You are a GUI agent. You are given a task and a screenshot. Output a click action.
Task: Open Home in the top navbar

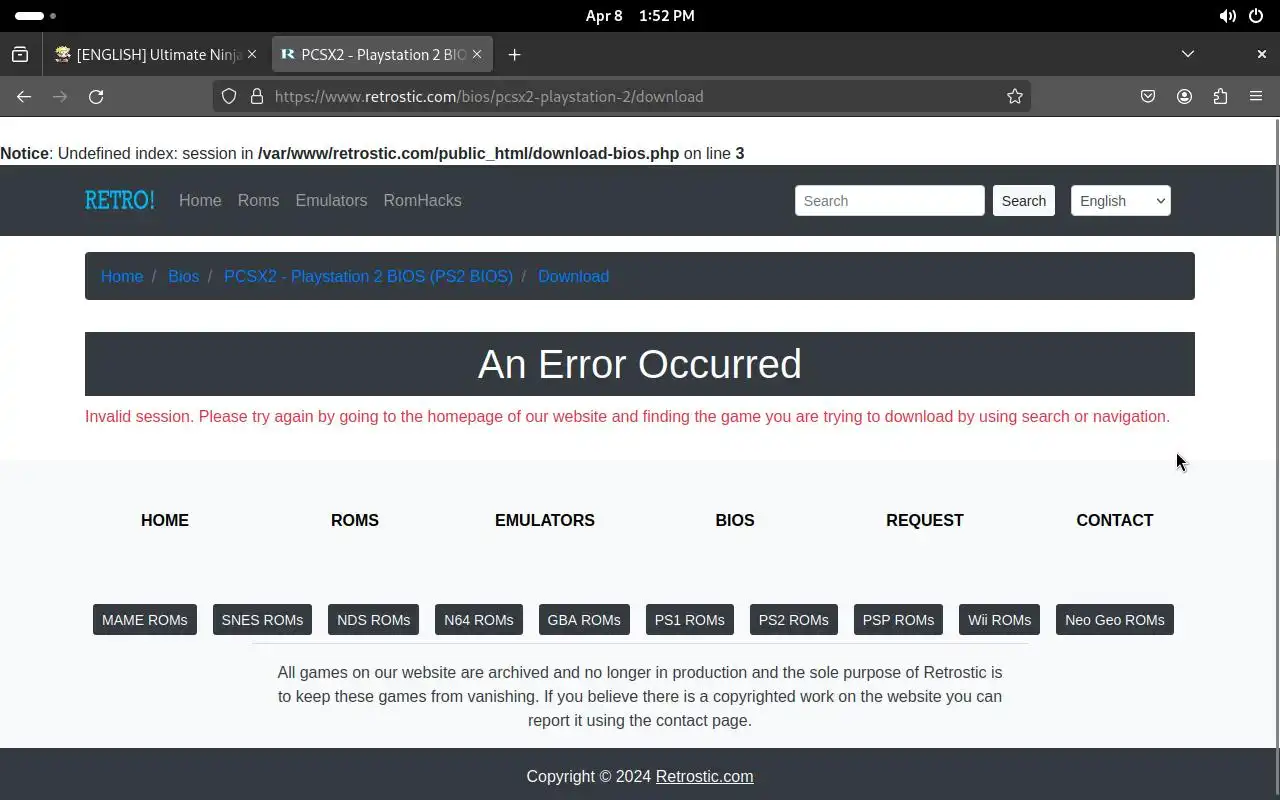click(200, 200)
